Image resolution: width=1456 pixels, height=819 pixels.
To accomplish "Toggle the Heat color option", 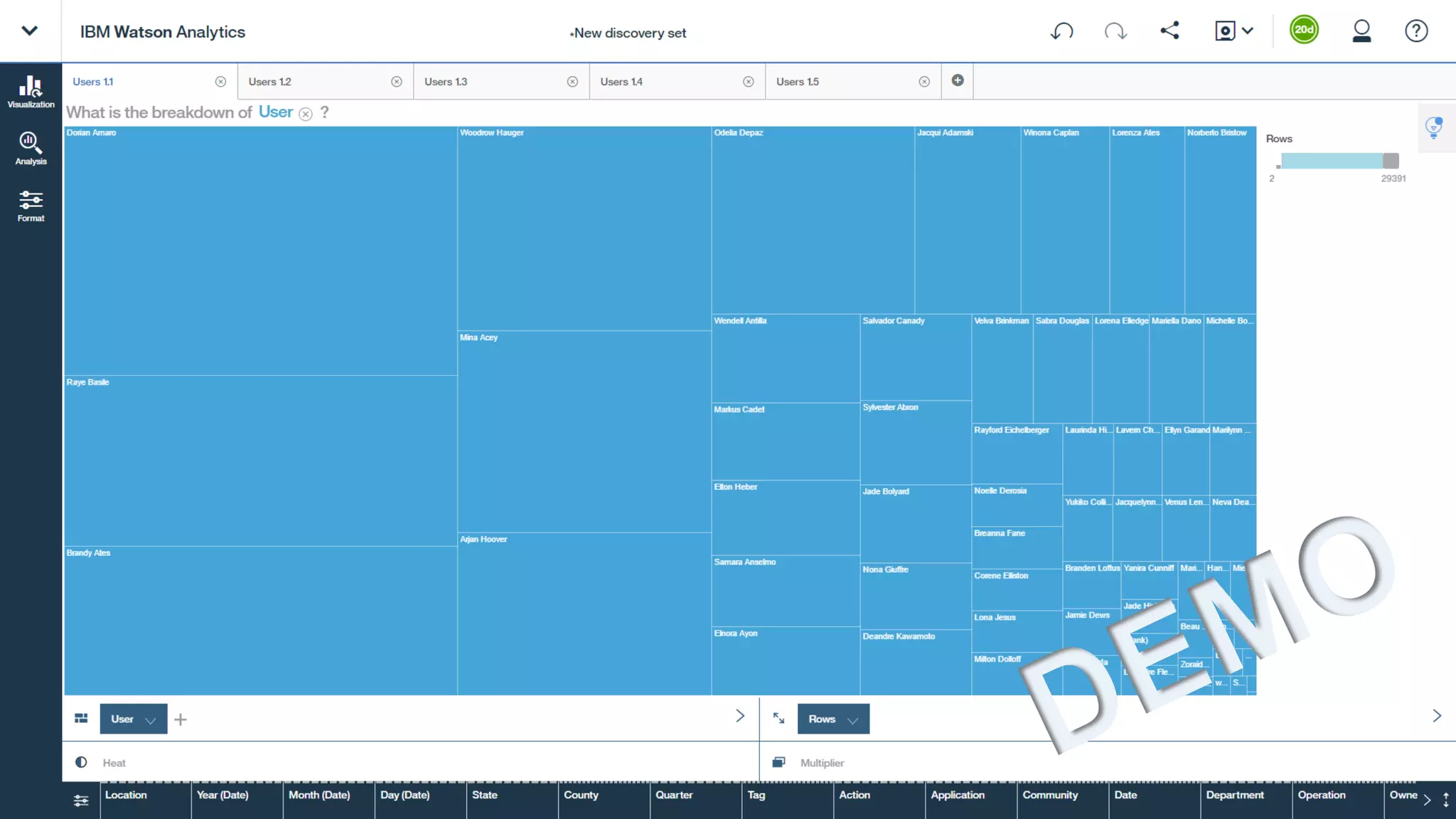I will click(x=81, y=762).
